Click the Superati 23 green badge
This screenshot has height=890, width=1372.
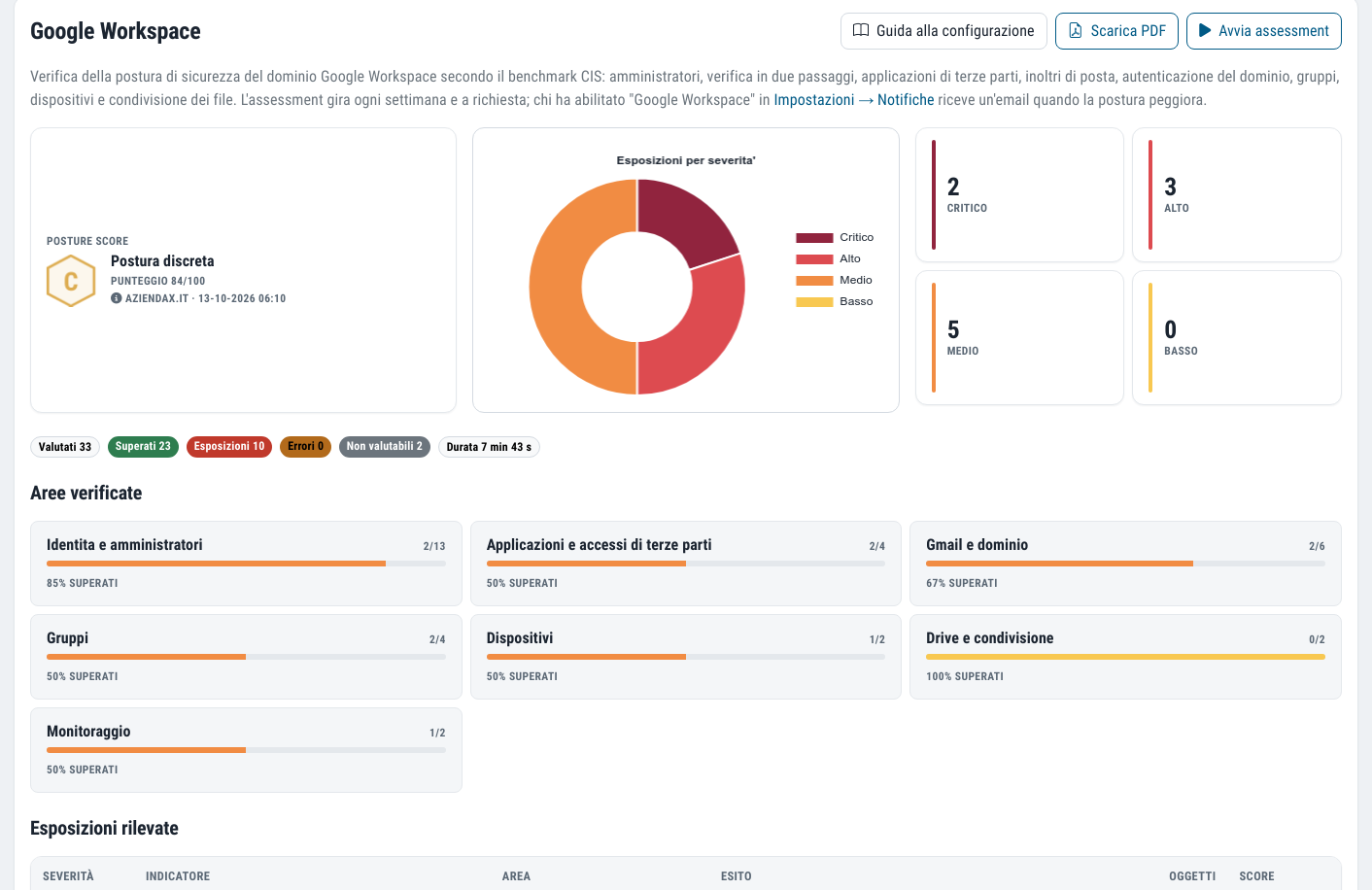point(143,447)
